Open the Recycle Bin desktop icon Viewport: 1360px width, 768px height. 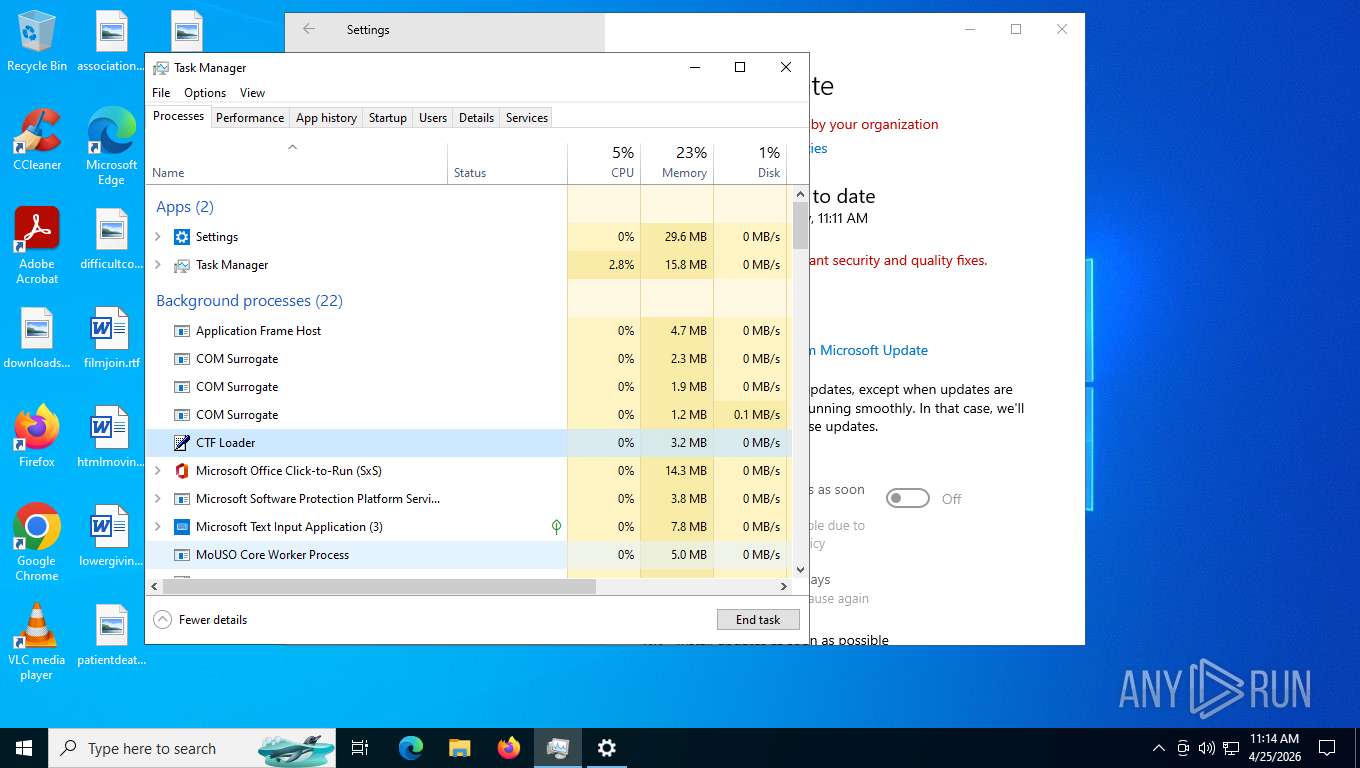point(37,43)
